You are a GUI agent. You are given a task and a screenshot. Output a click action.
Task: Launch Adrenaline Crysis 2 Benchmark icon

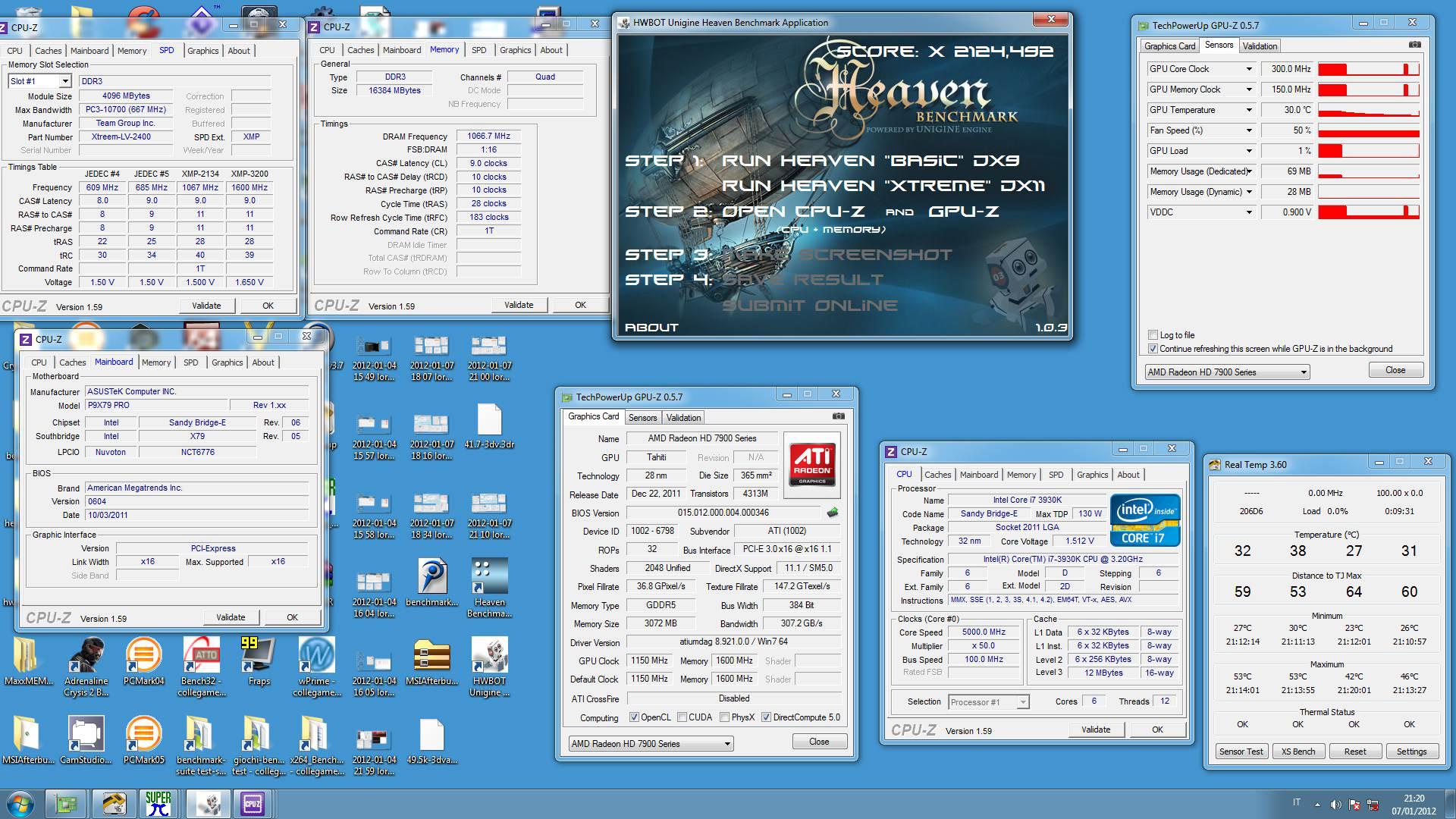point(86,666)
